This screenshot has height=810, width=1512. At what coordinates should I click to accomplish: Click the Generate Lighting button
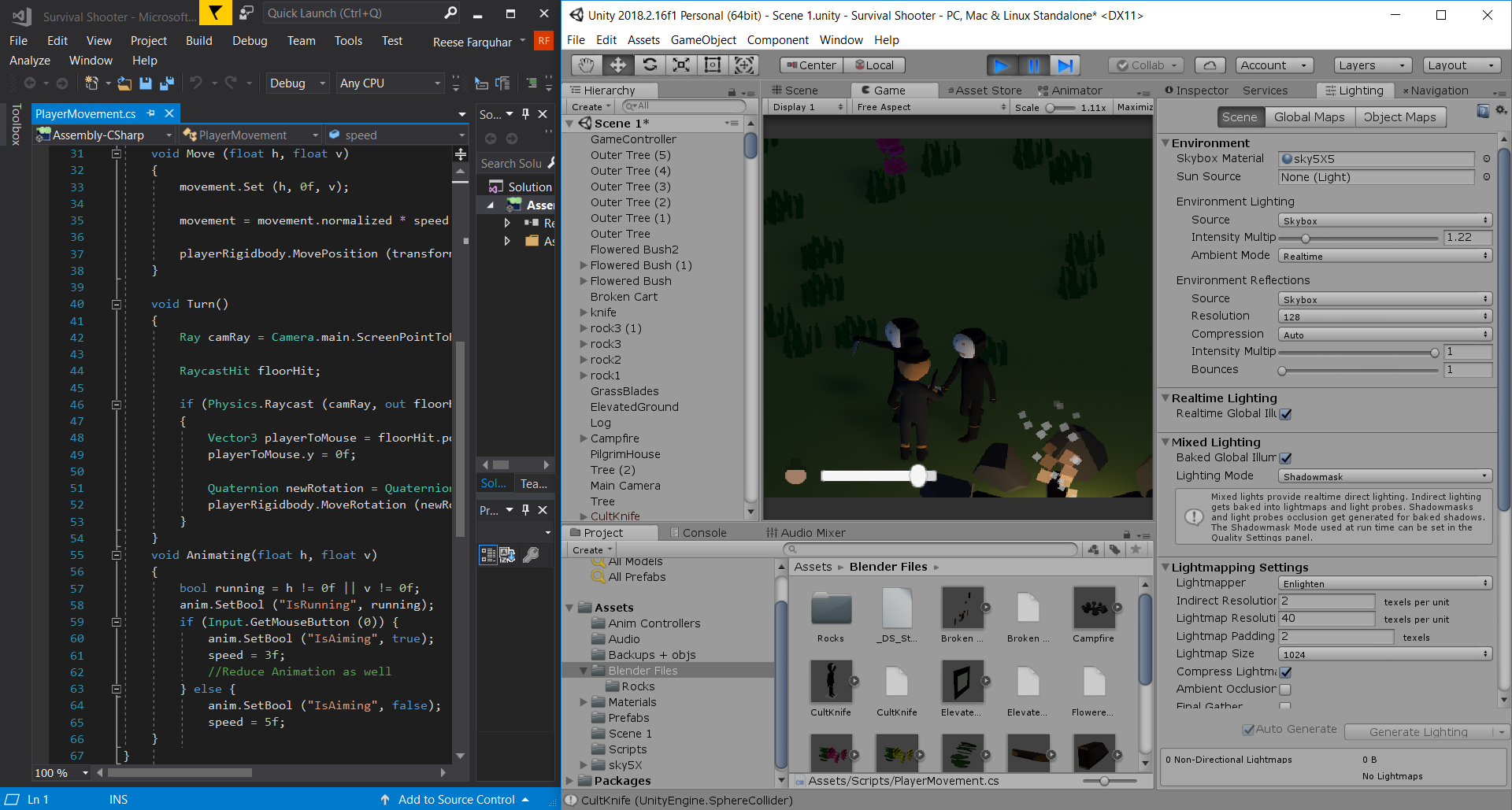click(1417, 732)
